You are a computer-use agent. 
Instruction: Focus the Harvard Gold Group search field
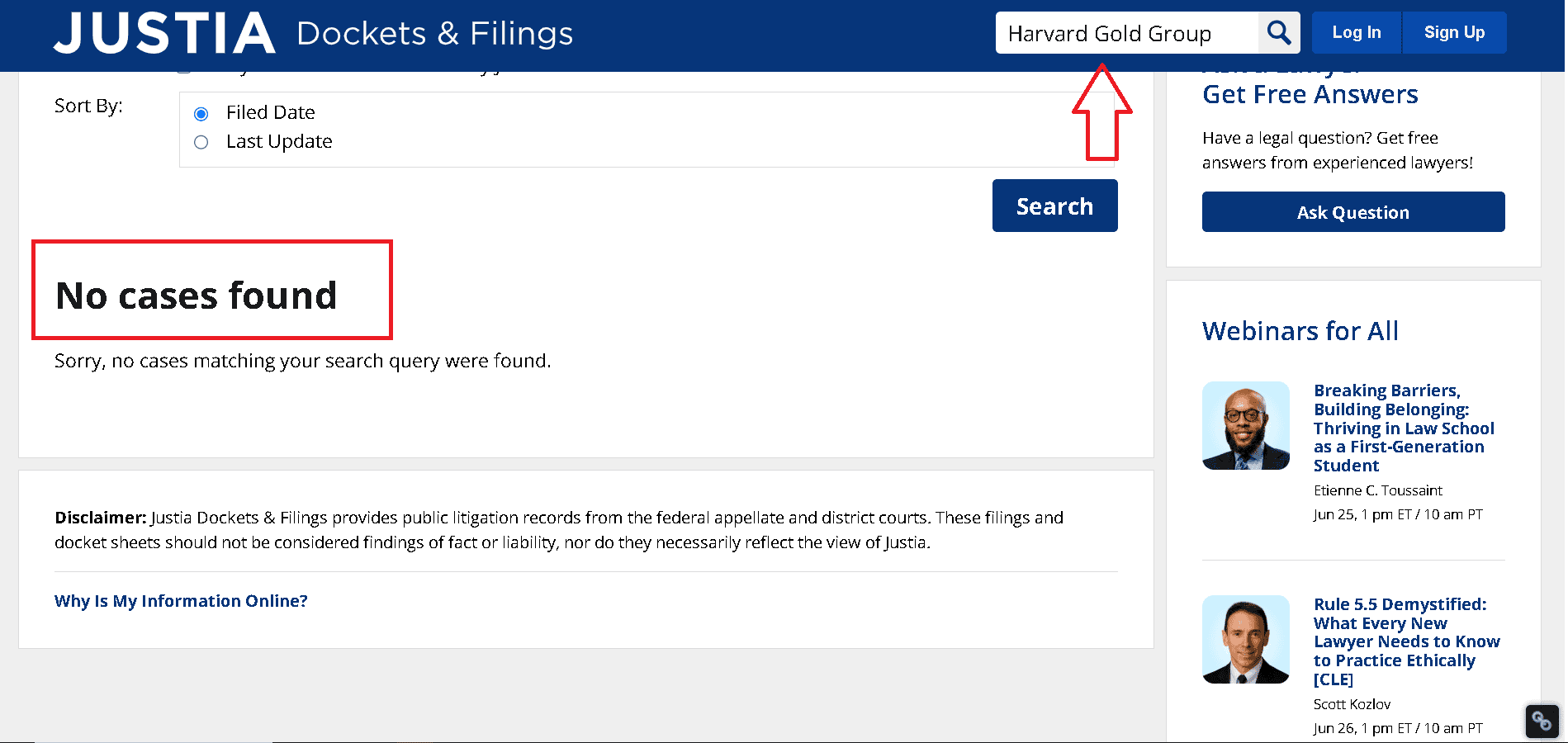pyautogui.click(x=1126, y=34)
